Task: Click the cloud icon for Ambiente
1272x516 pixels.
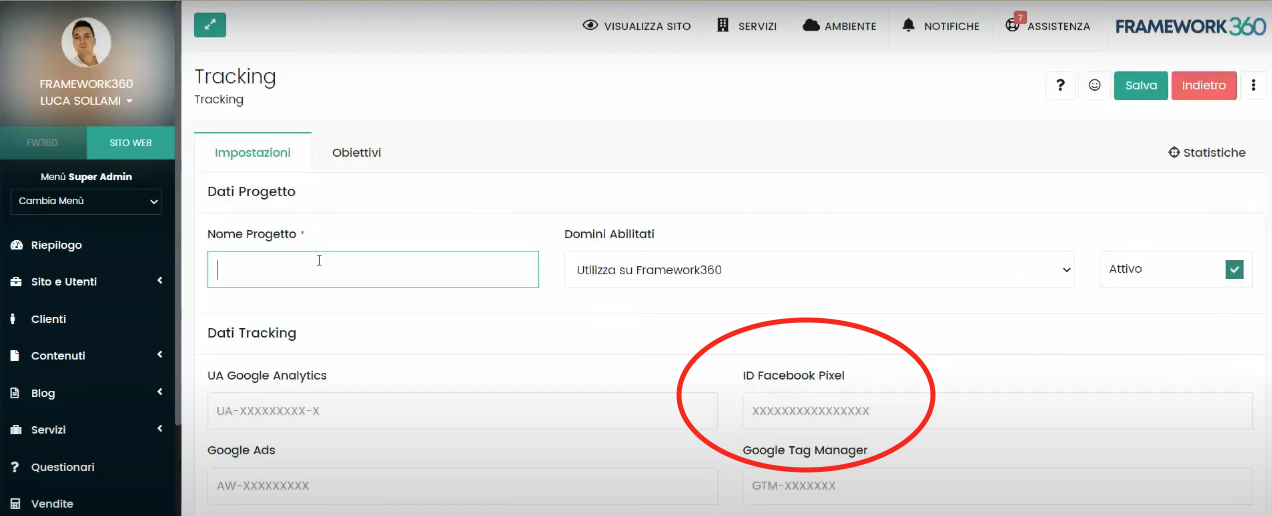Action: [811, 26]
